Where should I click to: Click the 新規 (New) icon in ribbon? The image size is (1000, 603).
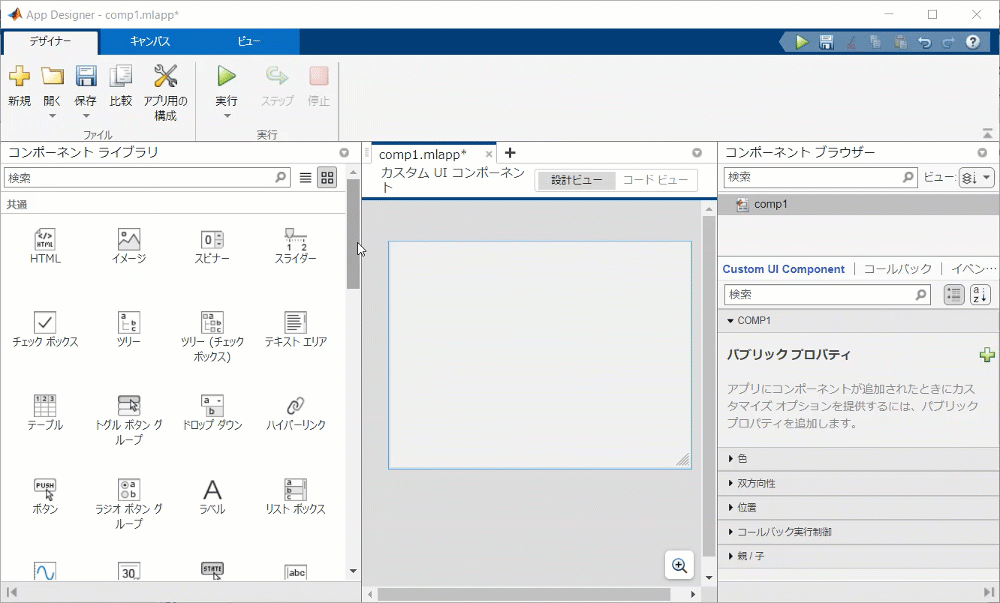coord(19,78)
